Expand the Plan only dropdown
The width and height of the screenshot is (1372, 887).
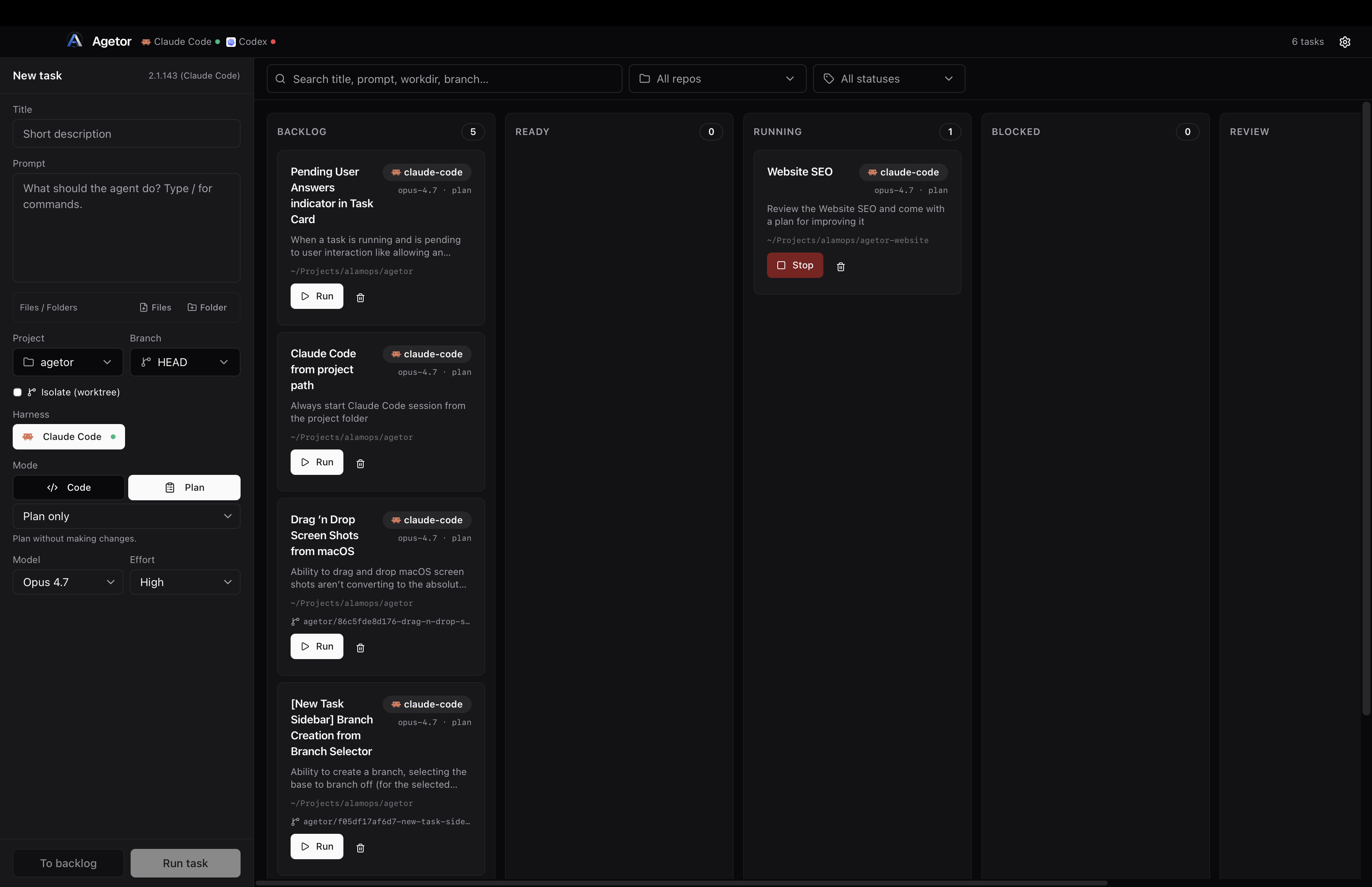pos(127,516)
